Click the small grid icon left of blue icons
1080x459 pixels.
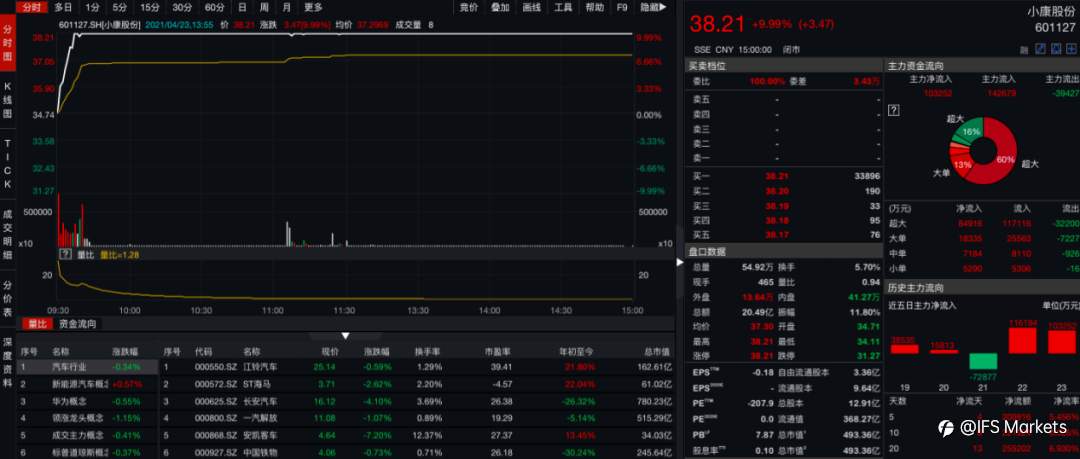pyautogui.click(x=1025, y=49)
